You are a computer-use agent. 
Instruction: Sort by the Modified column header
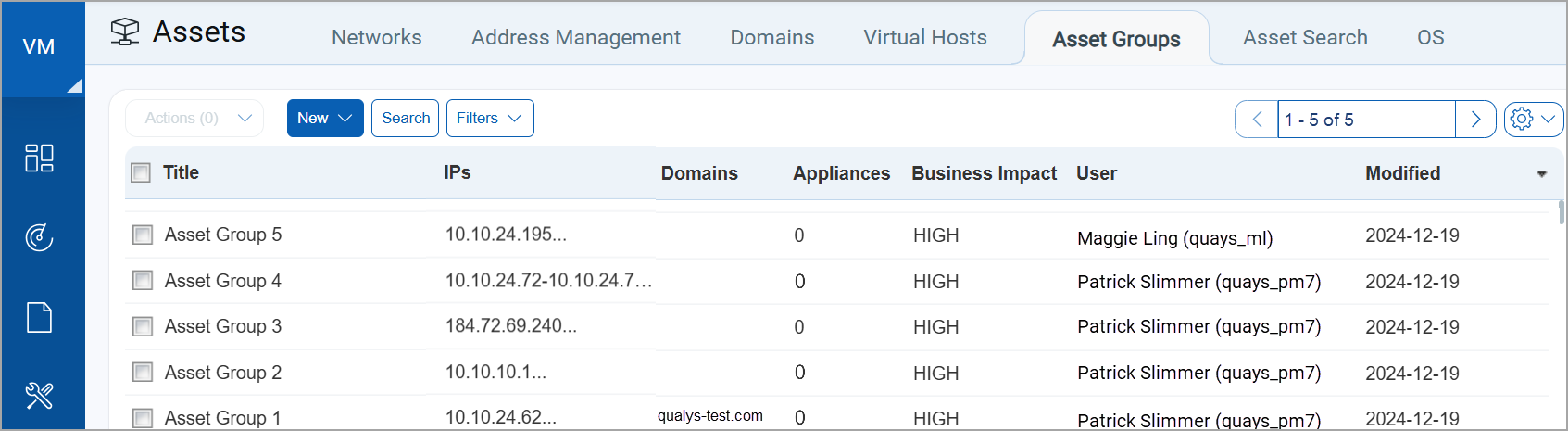(1403, 173)
